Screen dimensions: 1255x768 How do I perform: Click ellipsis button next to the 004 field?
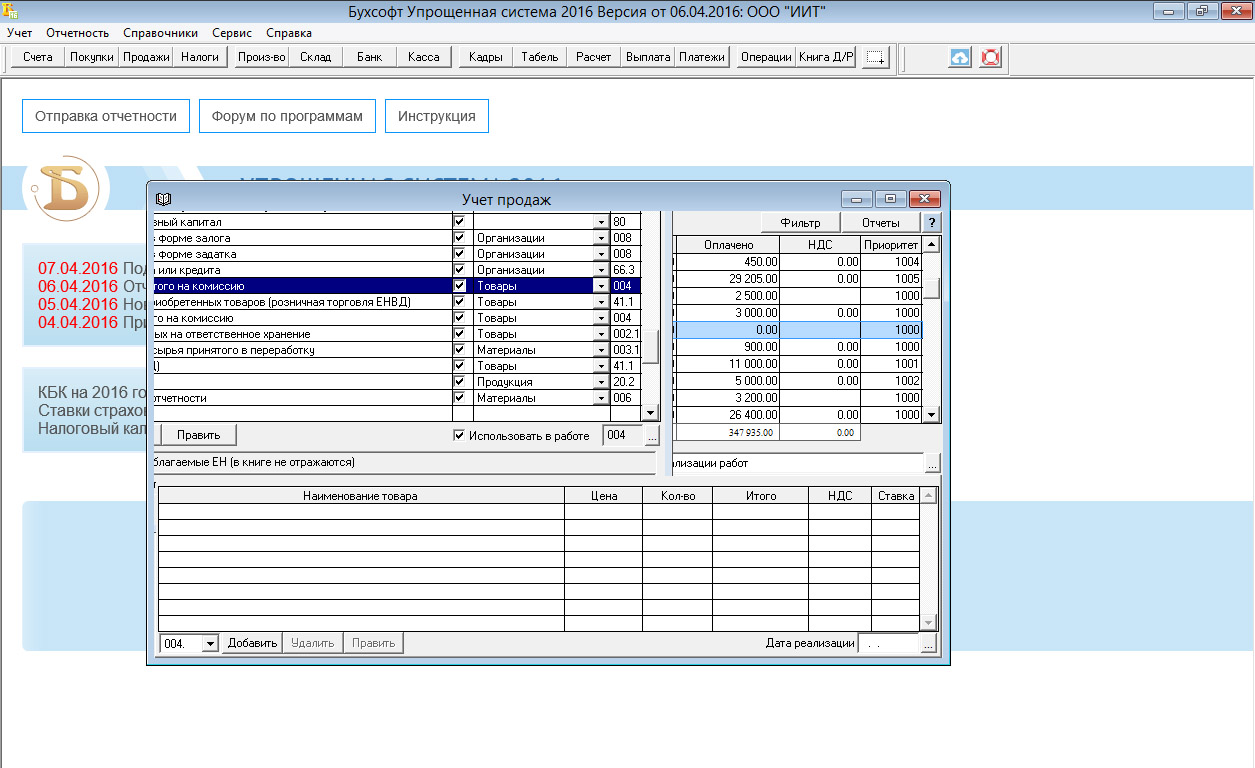click(x=652, y=436)
